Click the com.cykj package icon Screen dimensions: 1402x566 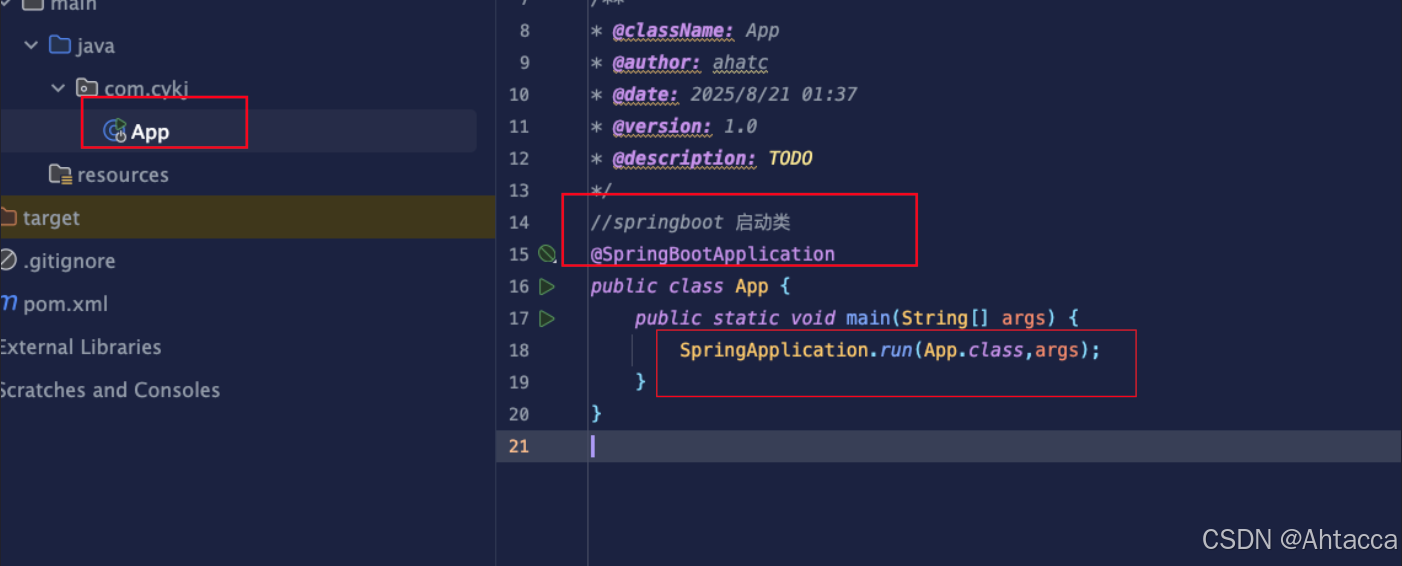(x=87, y=88)
